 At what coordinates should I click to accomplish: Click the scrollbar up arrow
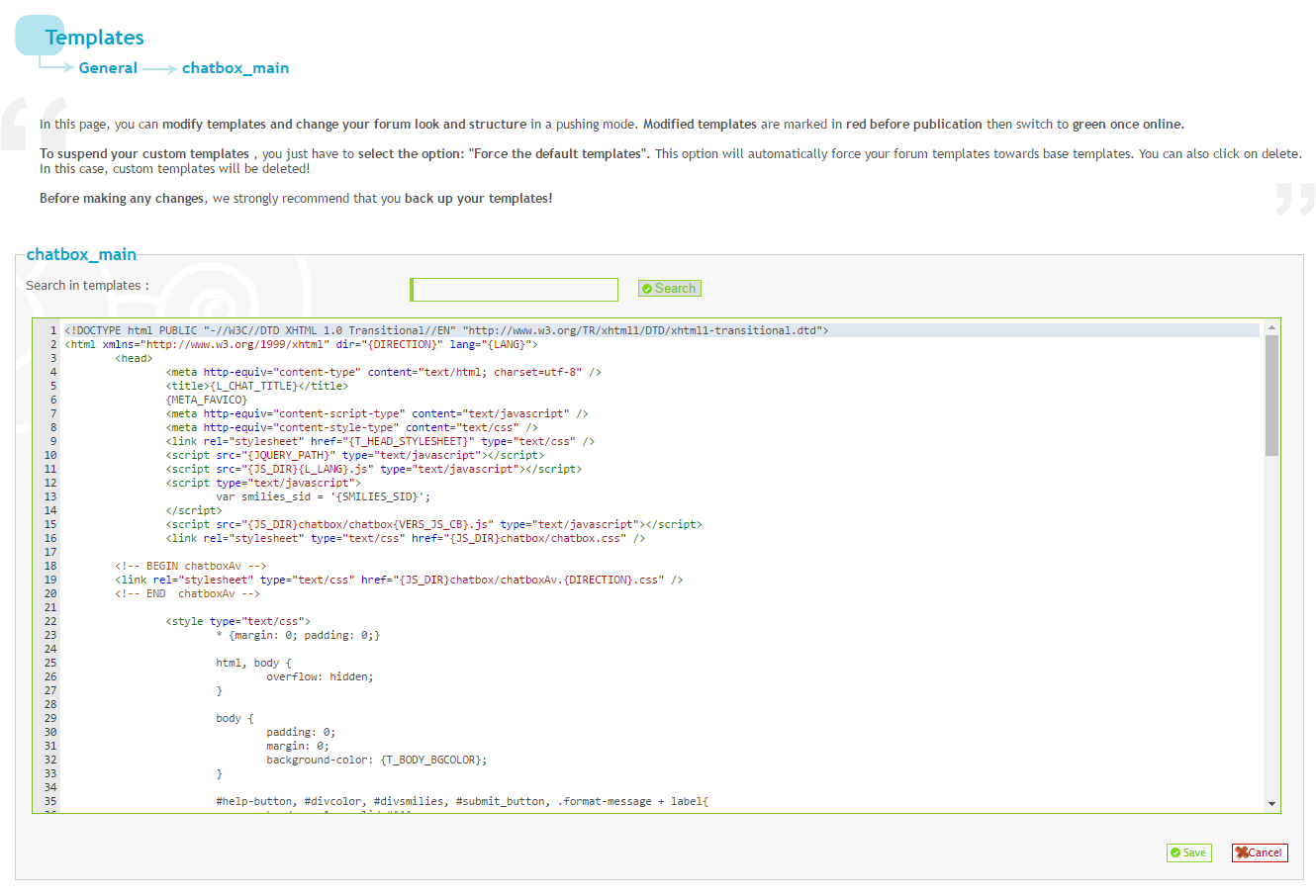tap(1271, 327)
